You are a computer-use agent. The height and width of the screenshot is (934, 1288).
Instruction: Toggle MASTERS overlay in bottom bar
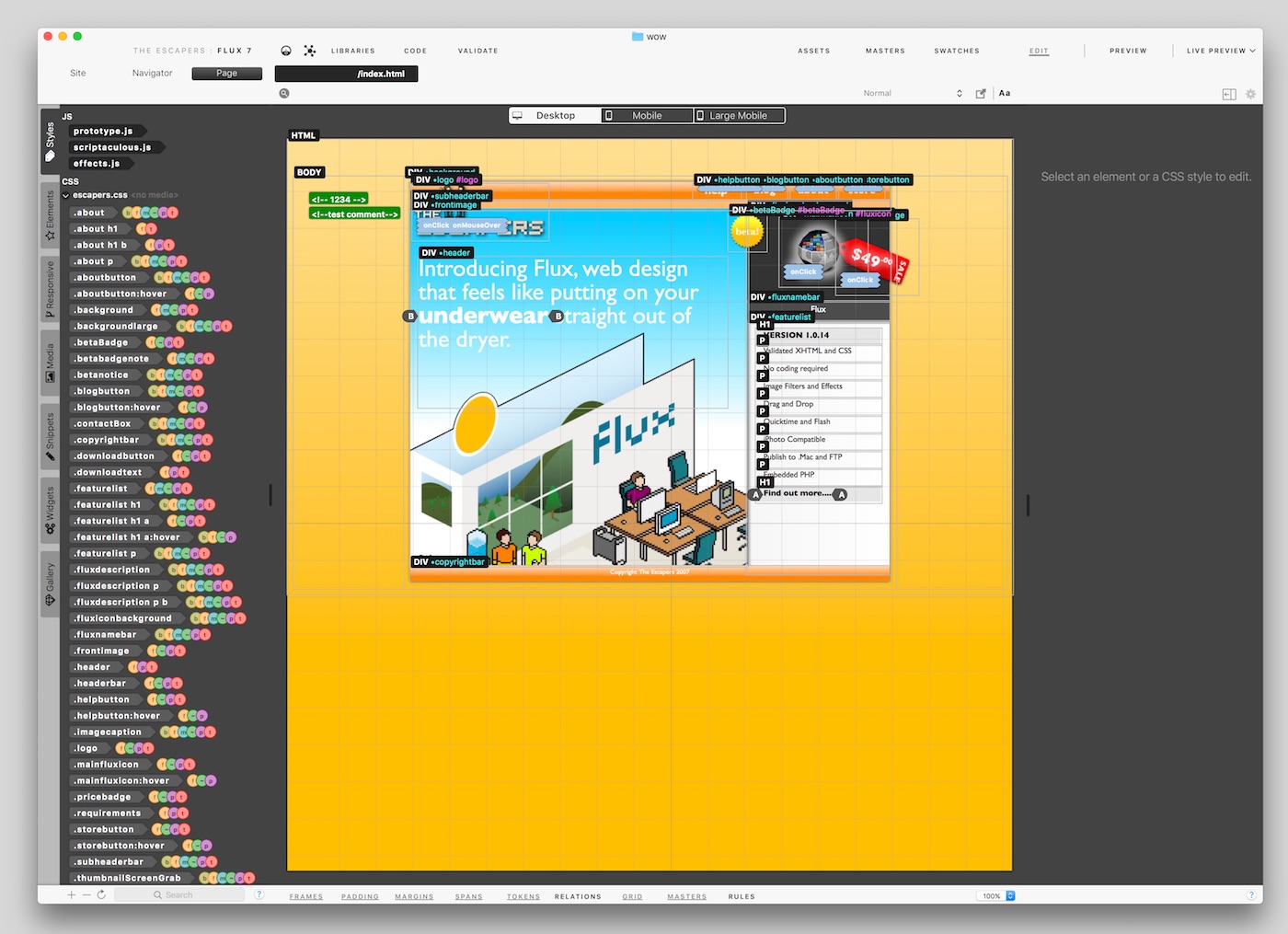pyautogui.click(x=687, y=896)
